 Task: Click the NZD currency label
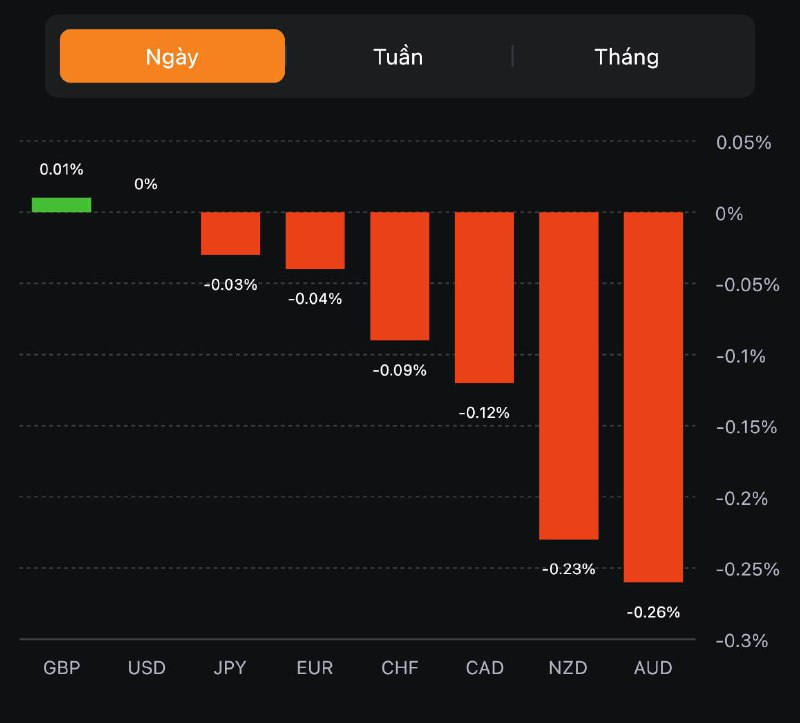[568, 667]
